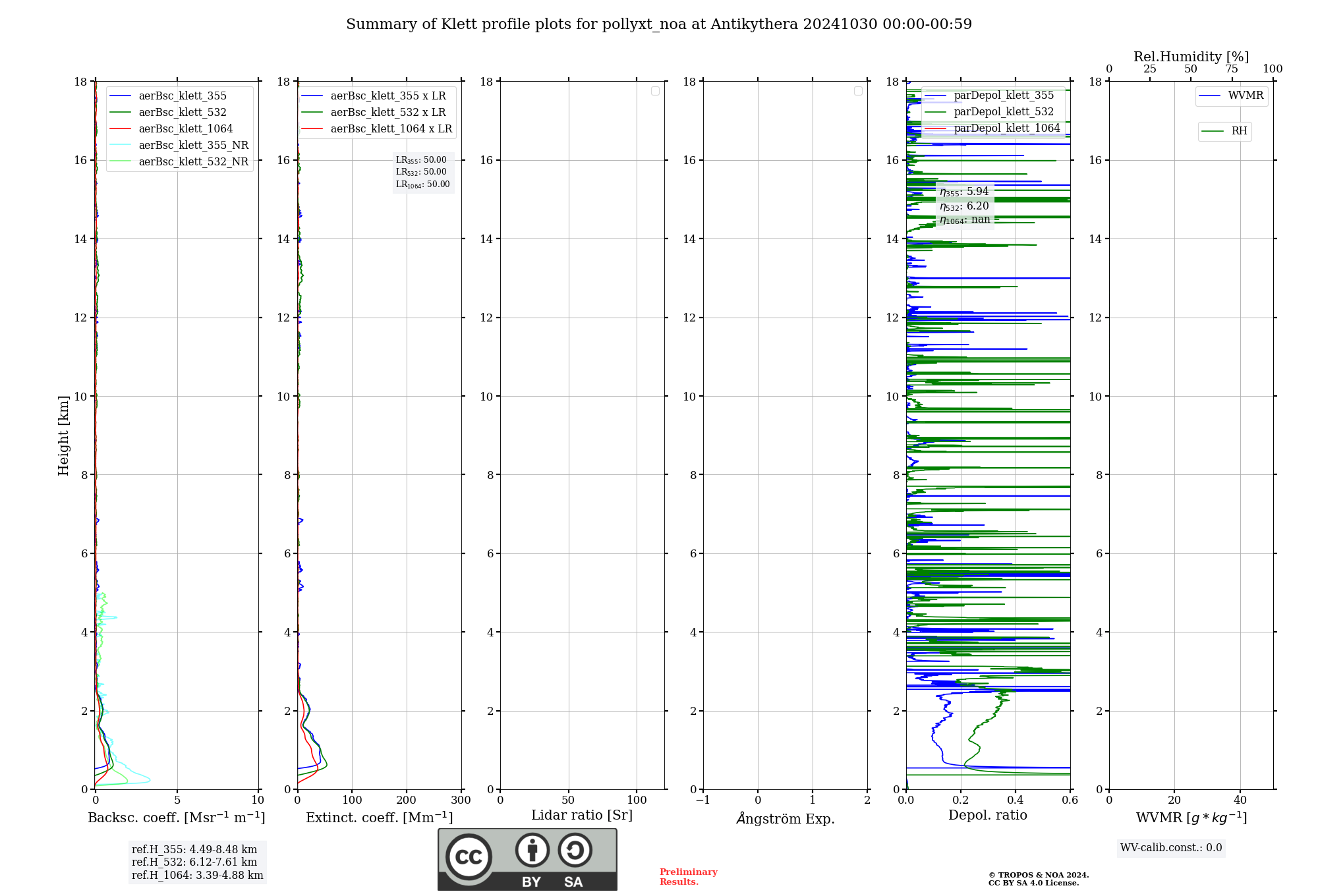This screenshot has width=1318, height=896.
Task: Select the LR1064: 50.00 annotation
Action: click(423, 184)
